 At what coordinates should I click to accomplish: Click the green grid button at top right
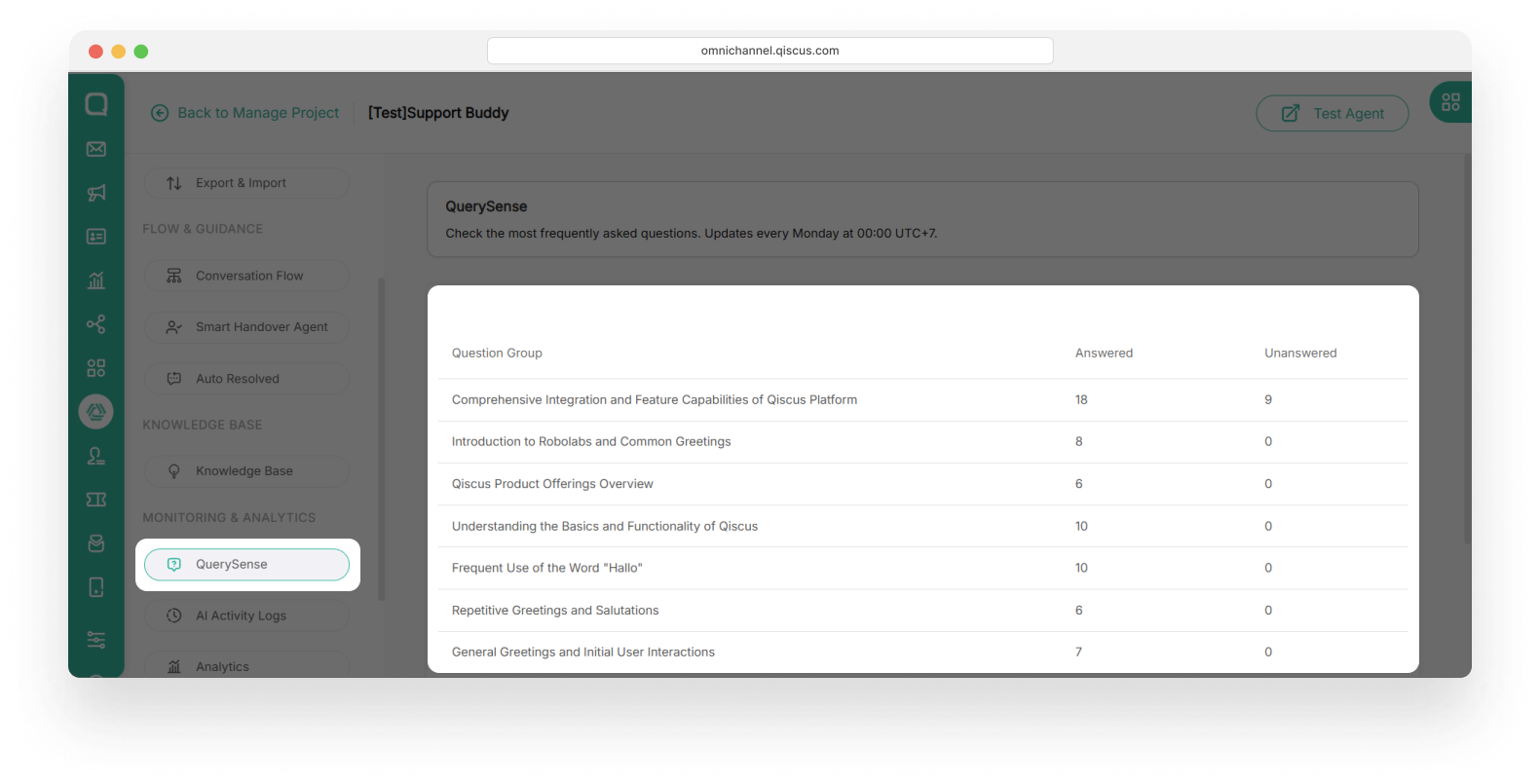point(1450,102)
